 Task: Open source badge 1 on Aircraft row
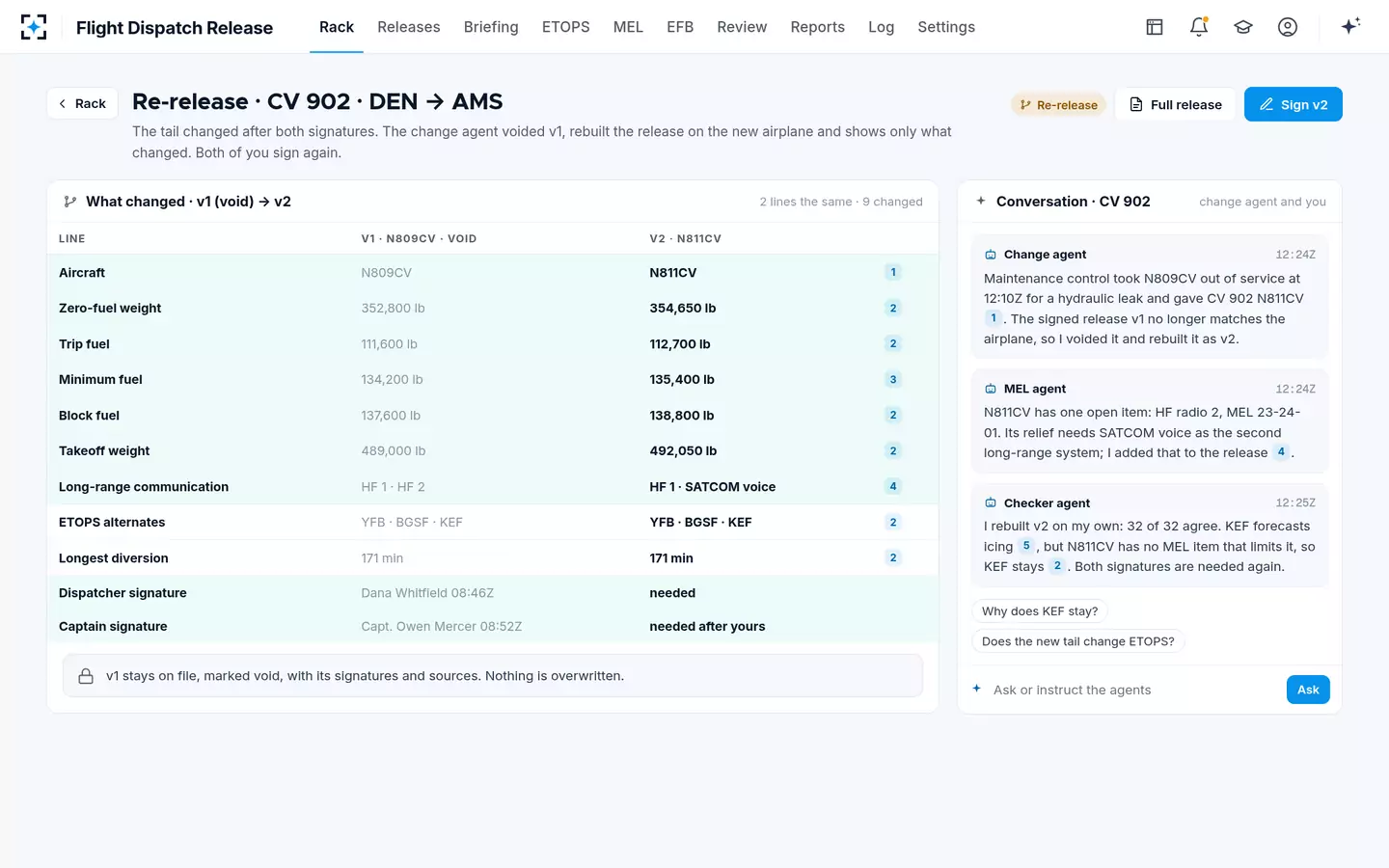tap(893, 273)
